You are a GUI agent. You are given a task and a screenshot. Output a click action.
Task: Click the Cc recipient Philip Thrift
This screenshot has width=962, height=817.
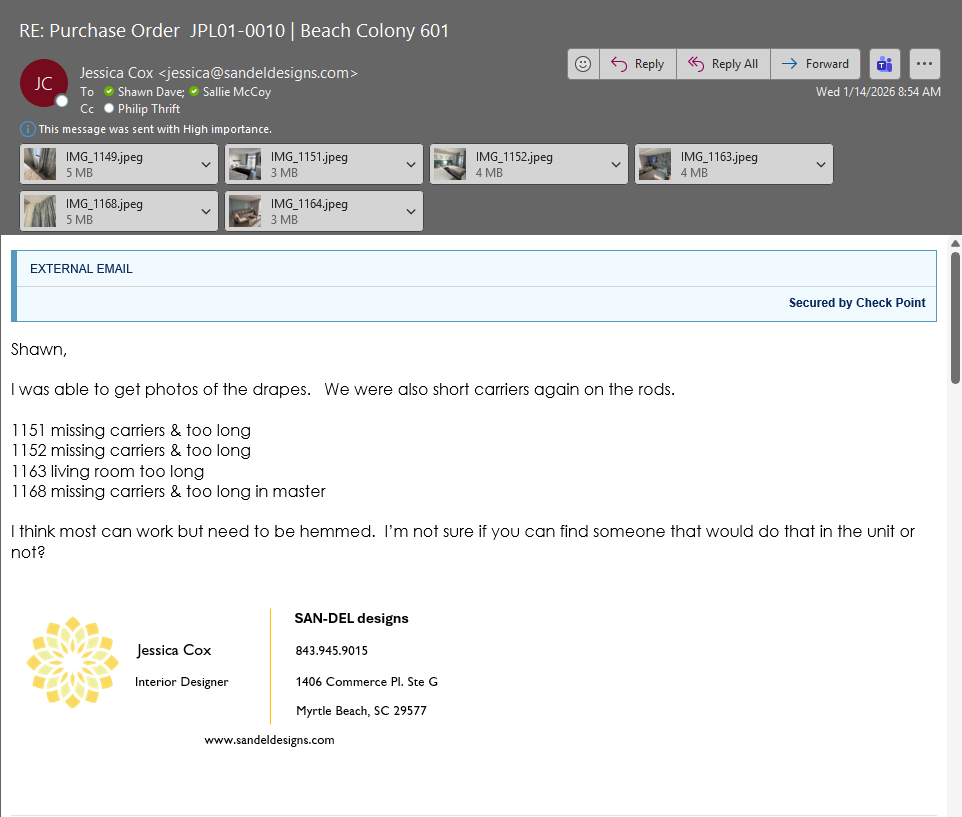(x=149, y=109)
